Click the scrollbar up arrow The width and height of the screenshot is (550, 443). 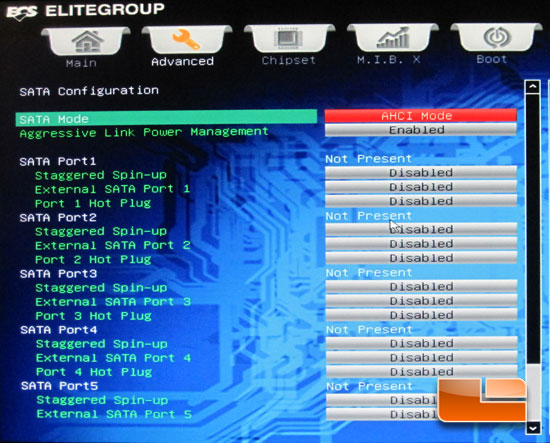(533, 86)
